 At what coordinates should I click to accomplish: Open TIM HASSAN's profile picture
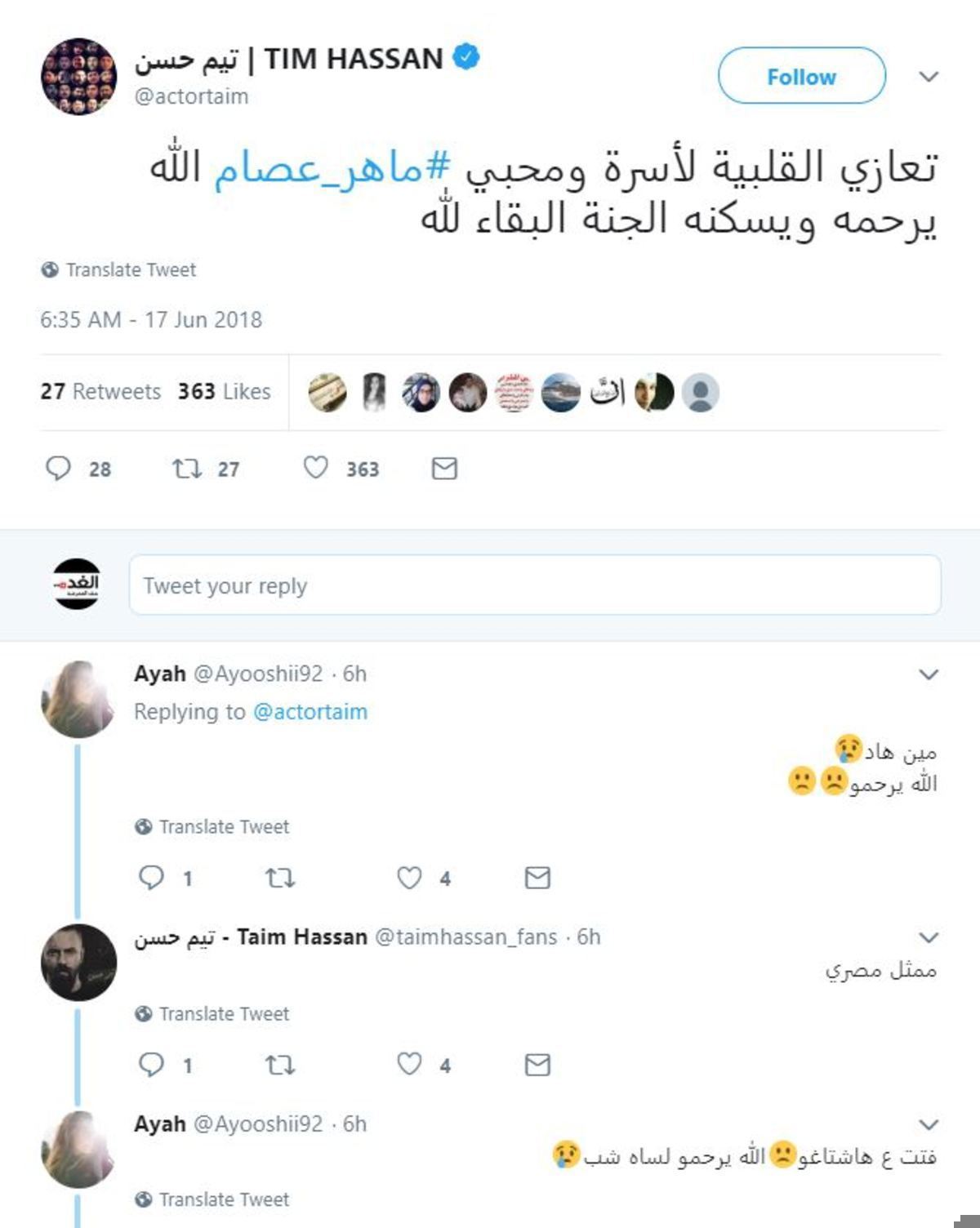click(79, 76)
